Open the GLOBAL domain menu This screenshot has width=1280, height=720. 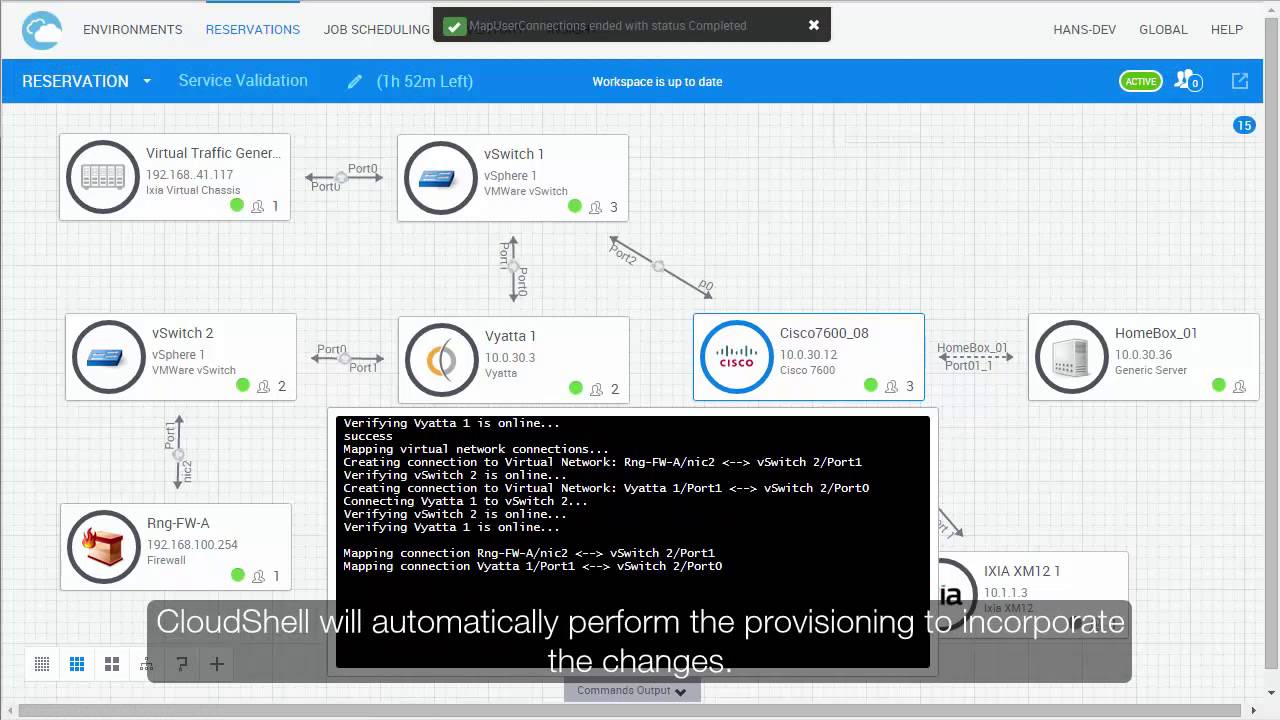(x=1163, y=30)
